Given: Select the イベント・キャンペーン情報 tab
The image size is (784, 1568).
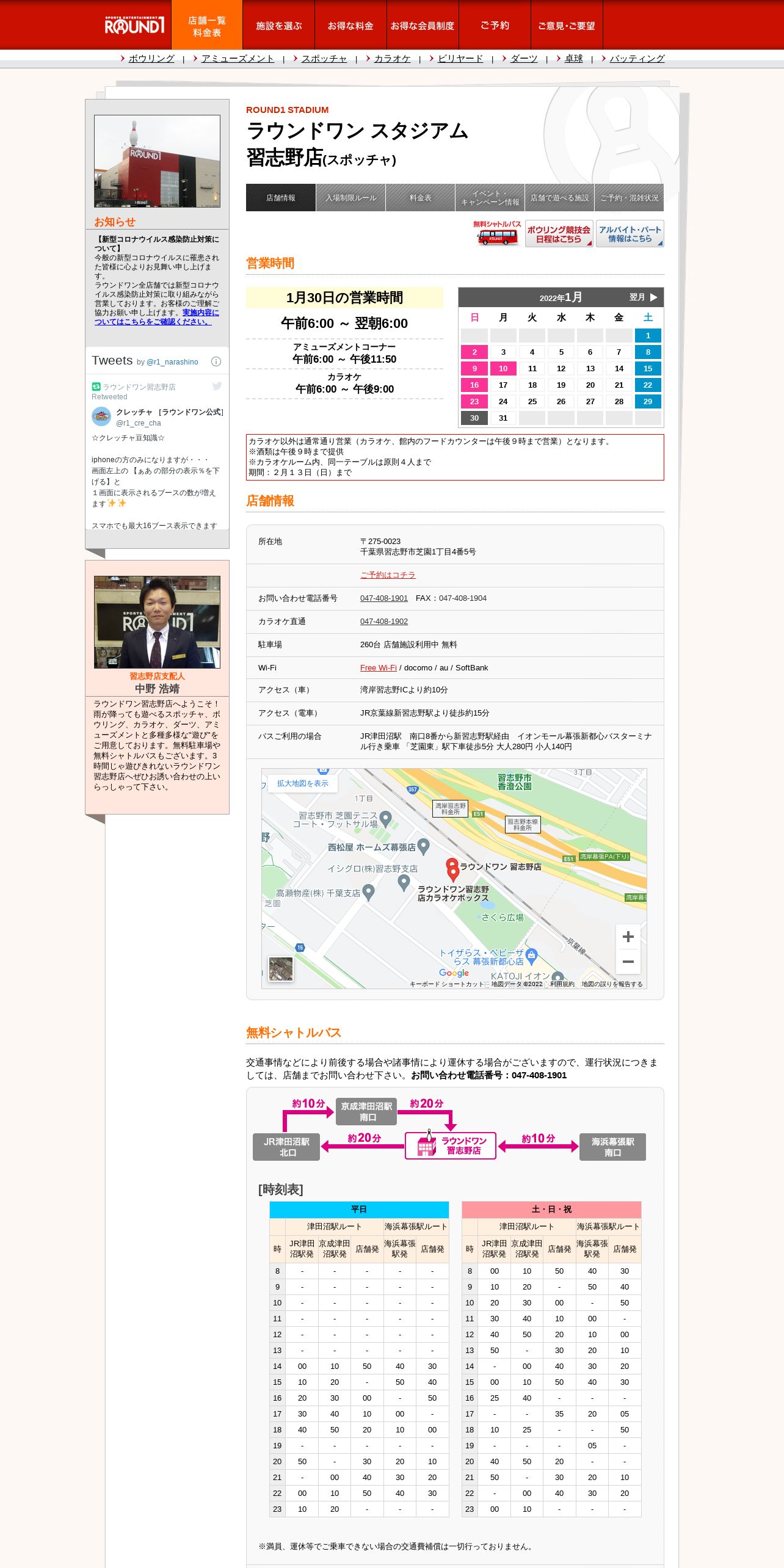Looking at the screenshot, I should (x=490, y=198).
